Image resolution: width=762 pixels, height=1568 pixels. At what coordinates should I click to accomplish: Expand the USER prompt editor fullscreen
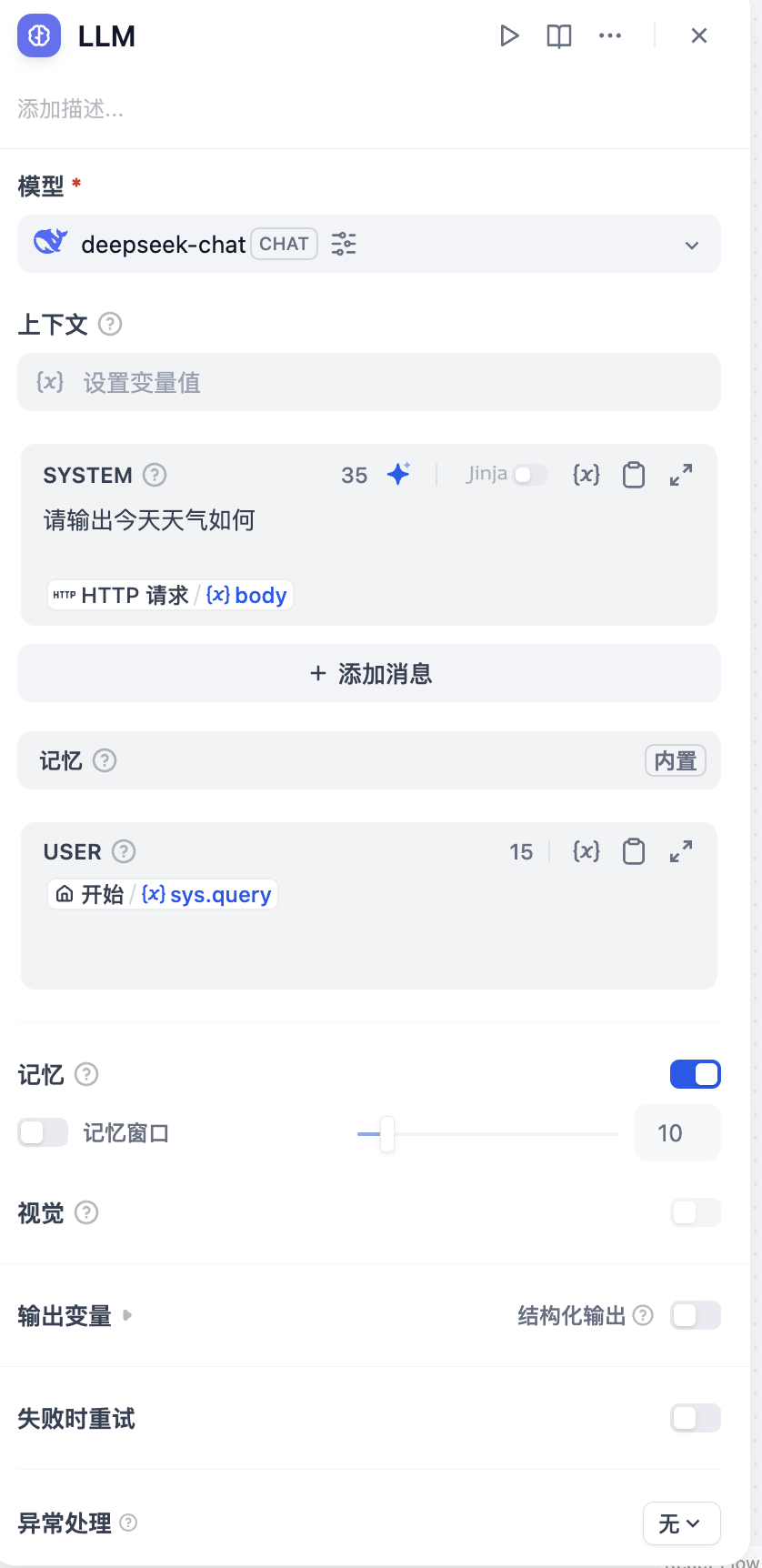pyautogui.click(x=681, y=851)
